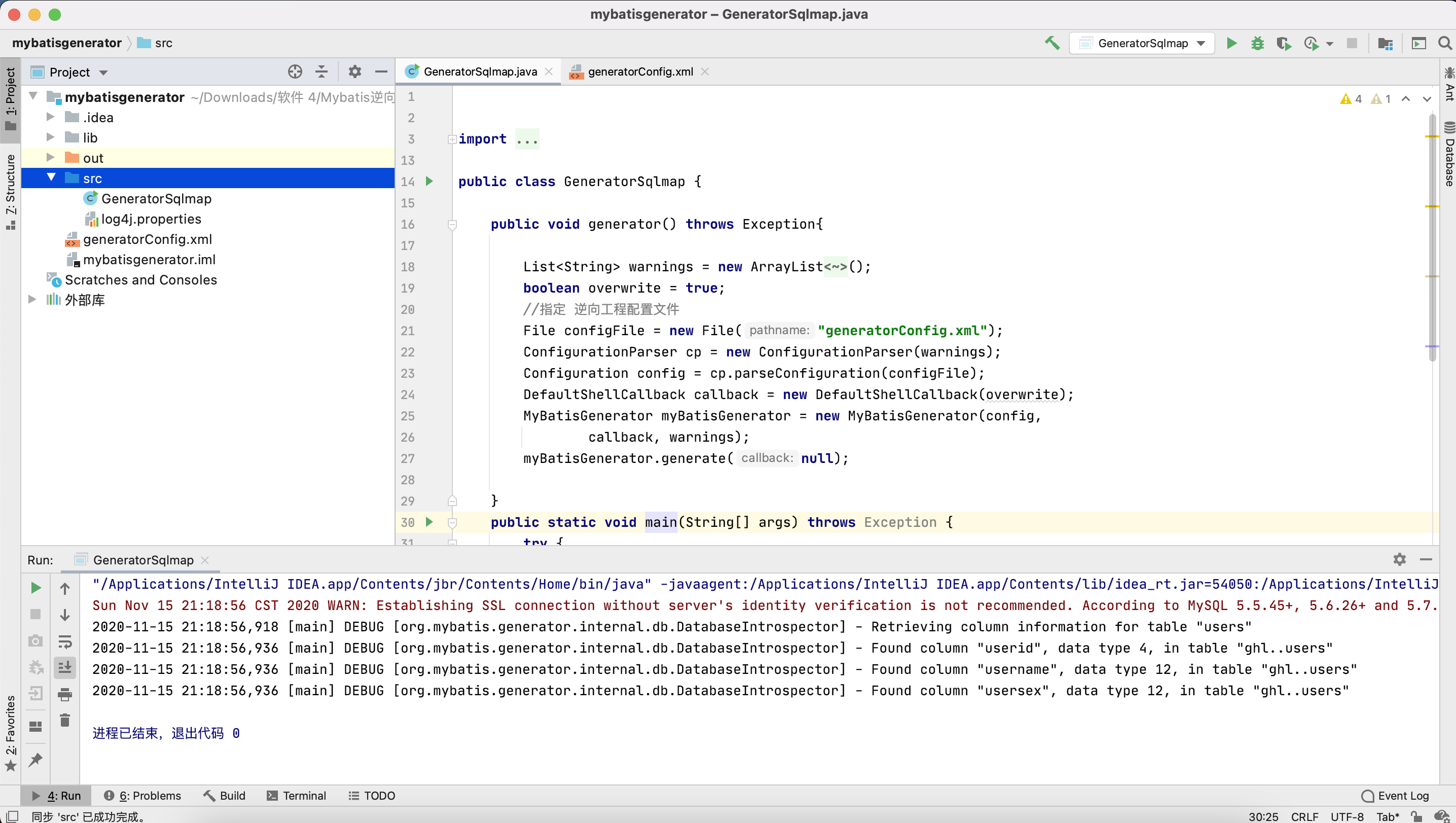Change CRLF line separator in status bar

tap(1304, 816)
